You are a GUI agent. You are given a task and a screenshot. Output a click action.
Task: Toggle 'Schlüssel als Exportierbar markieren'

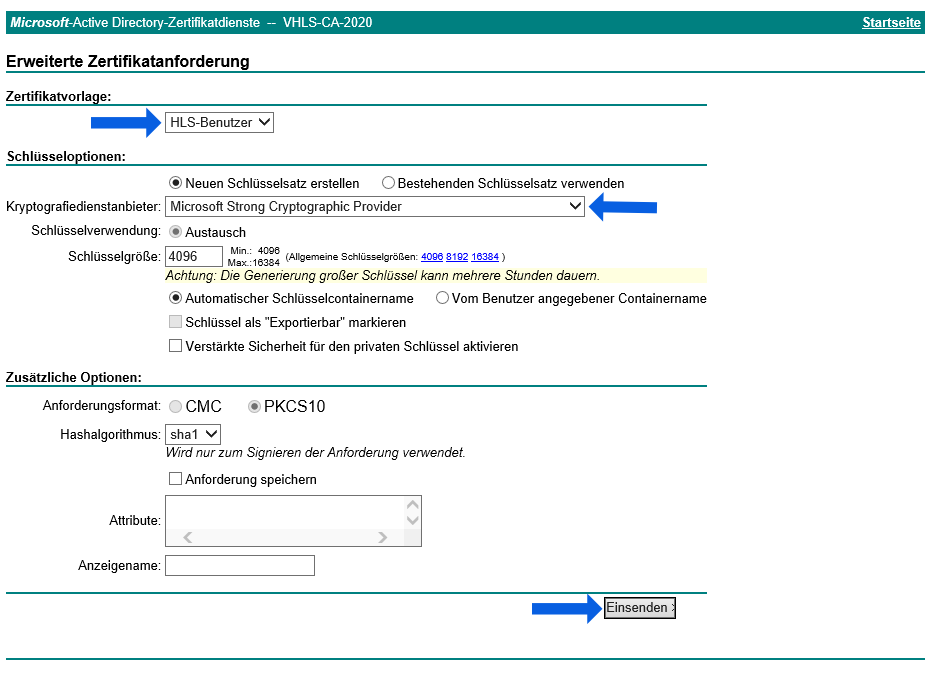(x=176, y=321)
